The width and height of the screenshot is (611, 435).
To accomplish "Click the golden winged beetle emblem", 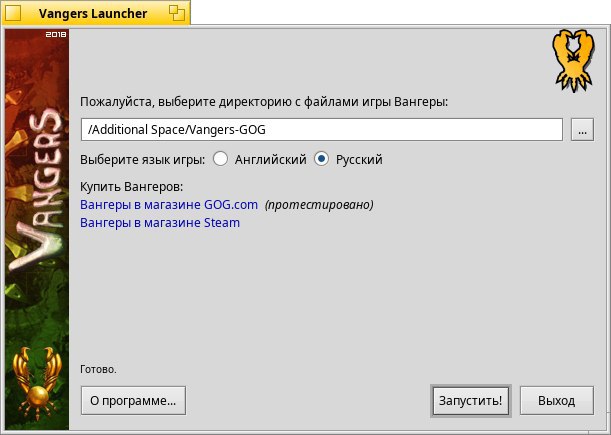I will click(37, 382).
